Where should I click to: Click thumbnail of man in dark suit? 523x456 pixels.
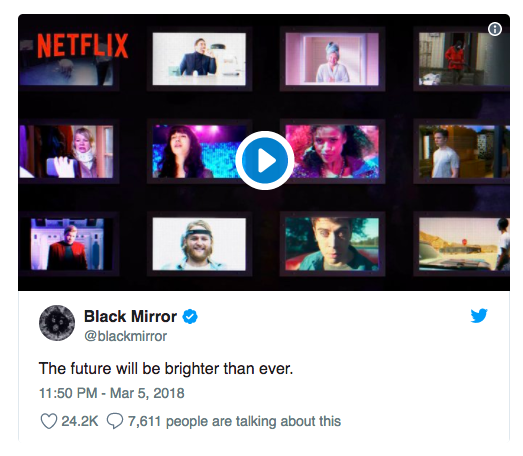click(199, 59)
